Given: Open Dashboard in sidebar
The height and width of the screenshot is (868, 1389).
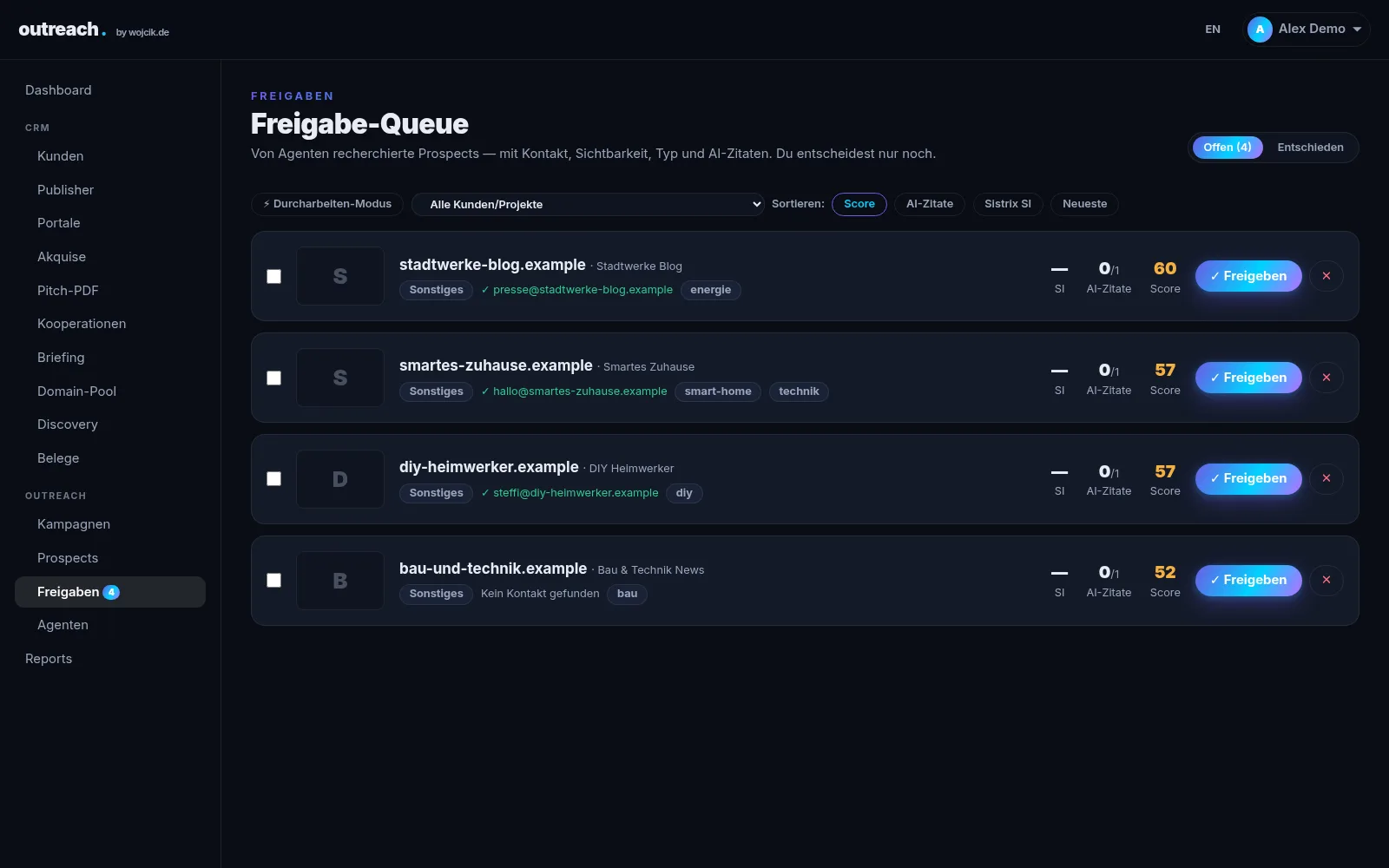Looking at the screenshot, I should [x=110, y=90].
